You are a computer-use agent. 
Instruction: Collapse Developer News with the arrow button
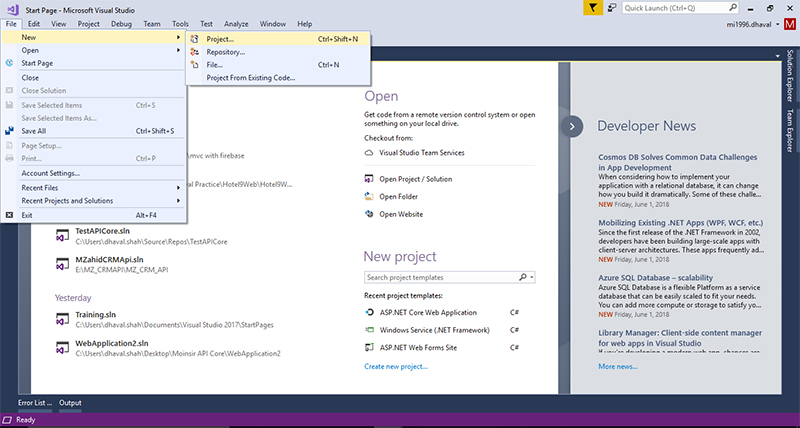tap(571, 126)
